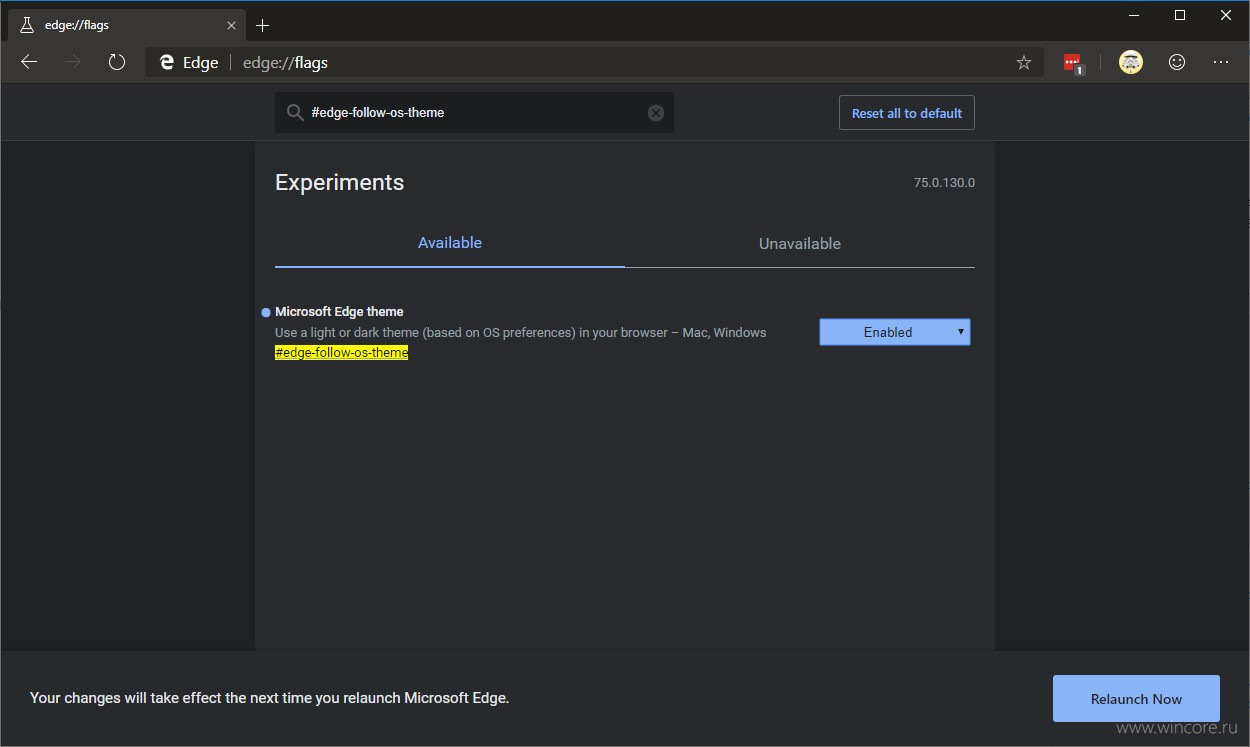Image resolution: width=1250 pixels, height=747 pixels.
Task: Go back with the browser back arrow
Action: pos(29,62)
